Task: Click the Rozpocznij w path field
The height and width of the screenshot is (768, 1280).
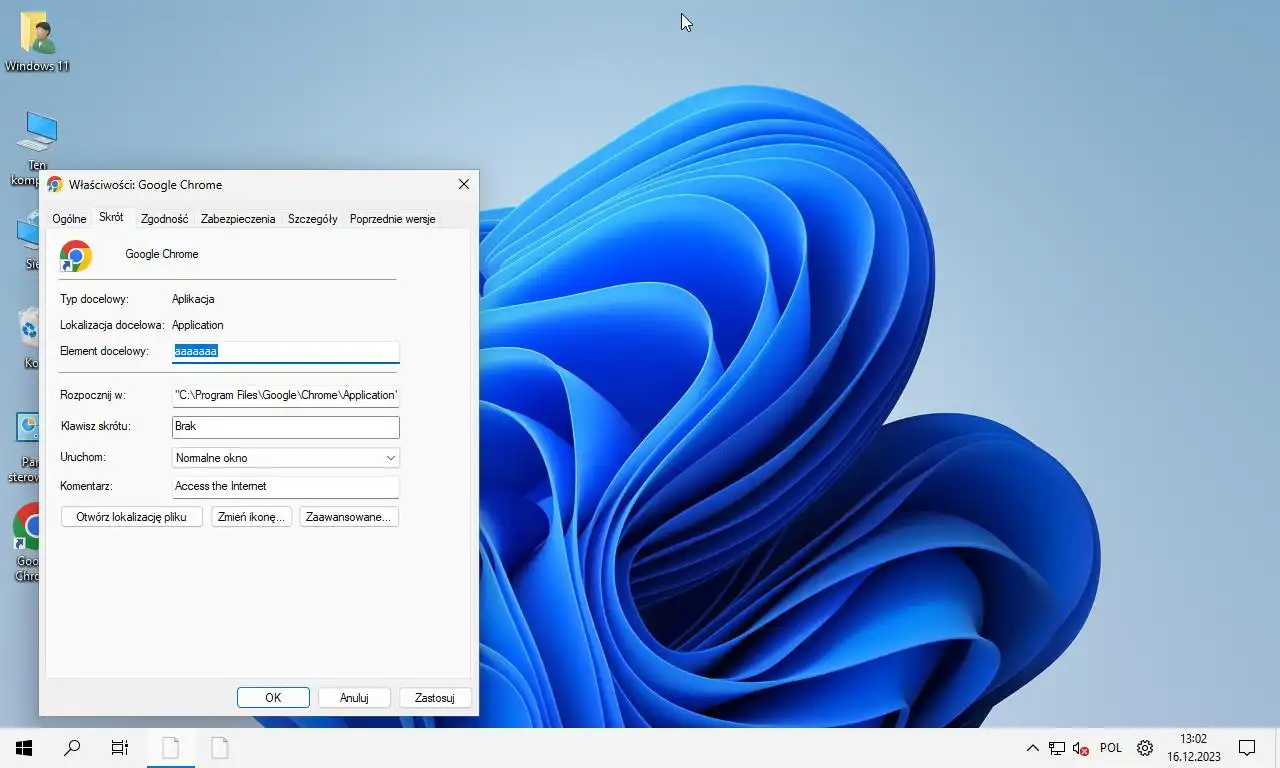Action: pyautogui.click(x=286, y=395)
